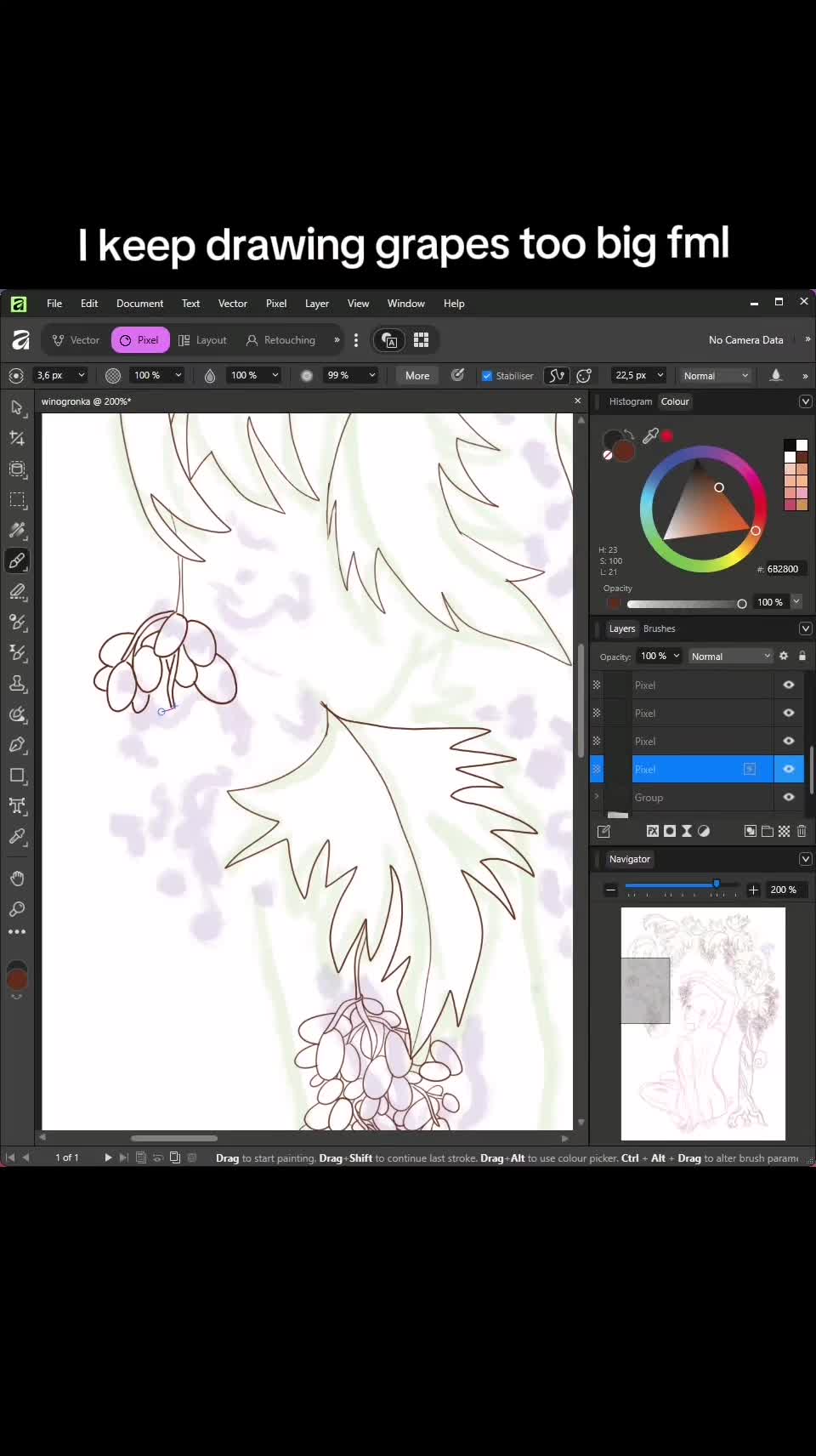The height and width of the screenshot is (1456, 816).
Task: Open the File menu
Action: [54, 304]
